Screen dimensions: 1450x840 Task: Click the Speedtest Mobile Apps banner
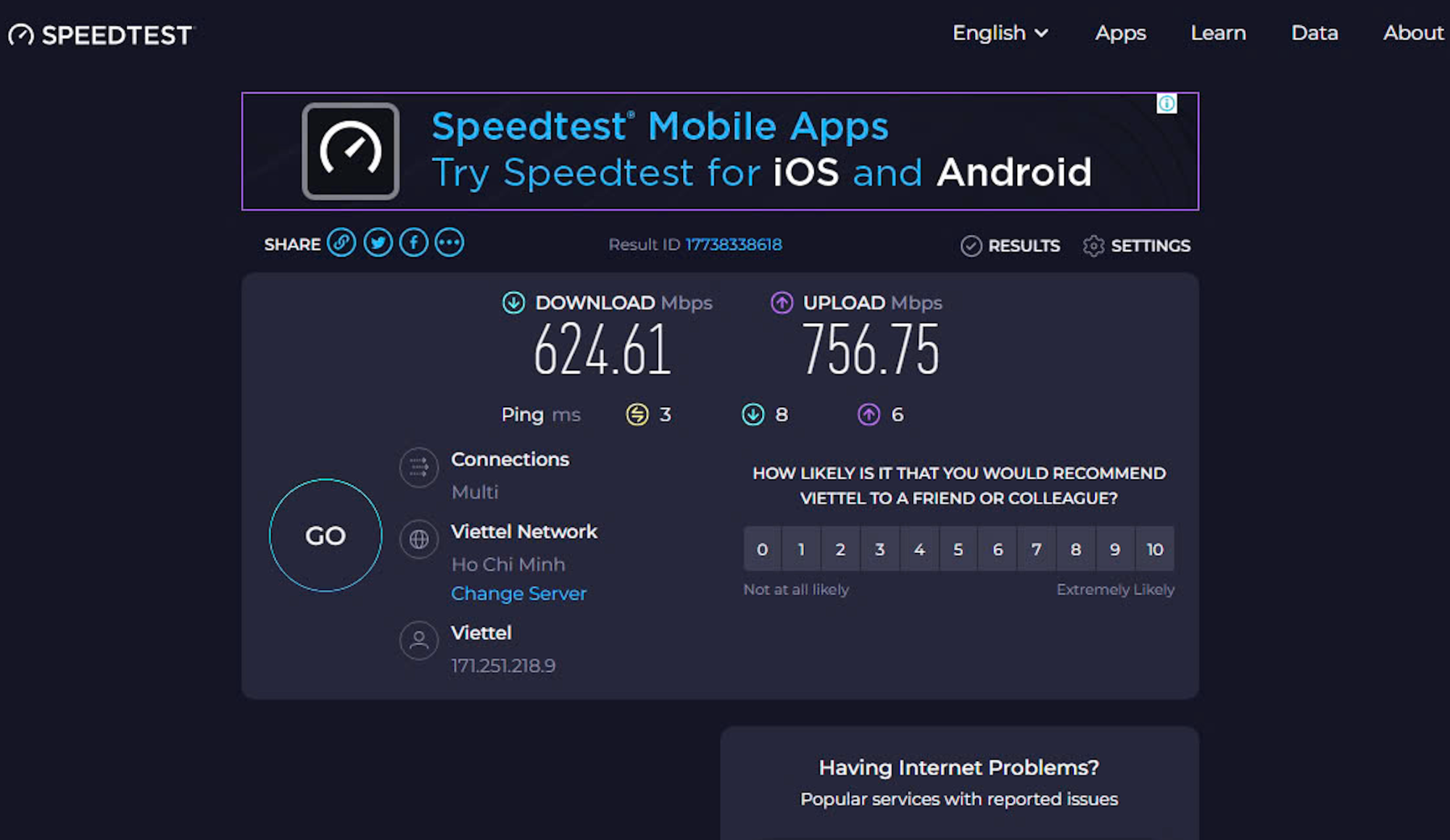tap(720, 151)
